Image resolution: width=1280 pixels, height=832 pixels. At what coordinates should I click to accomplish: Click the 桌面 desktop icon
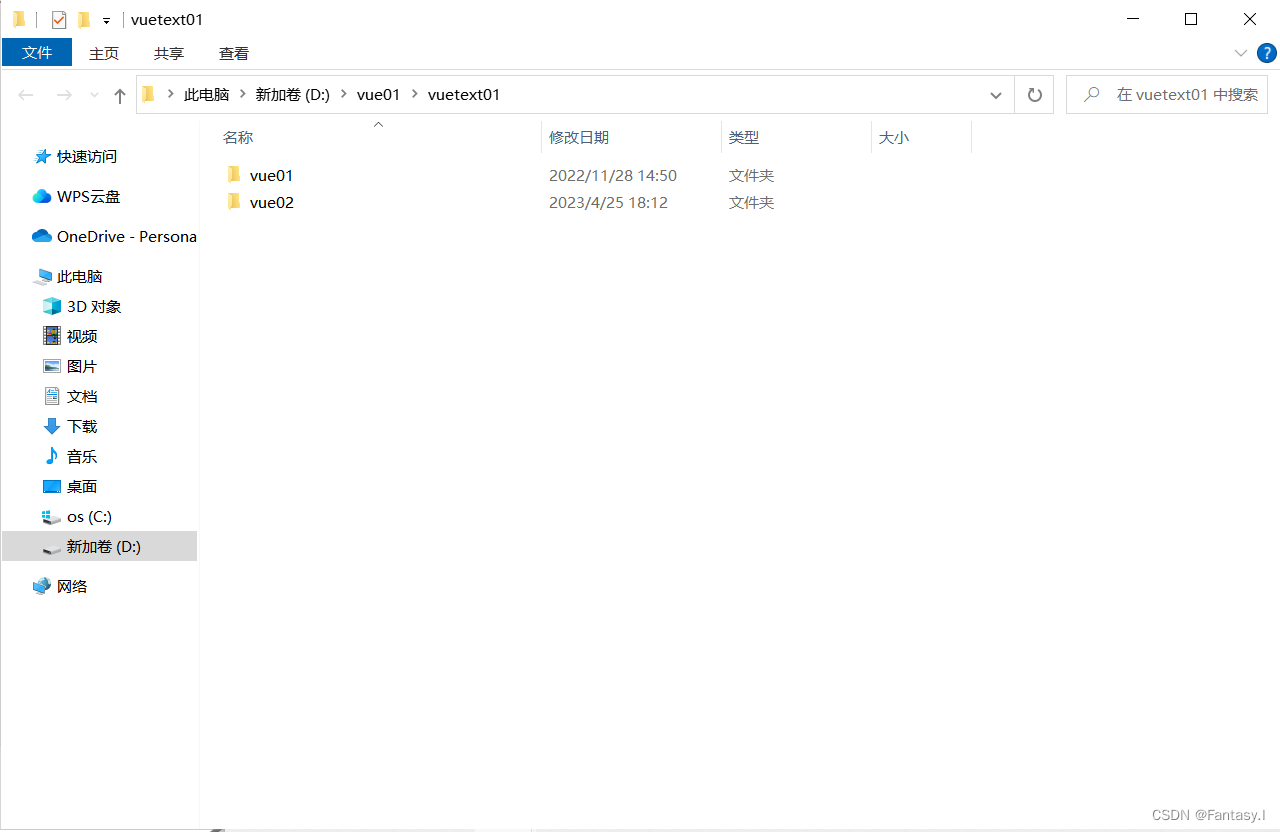click(52, 486)
